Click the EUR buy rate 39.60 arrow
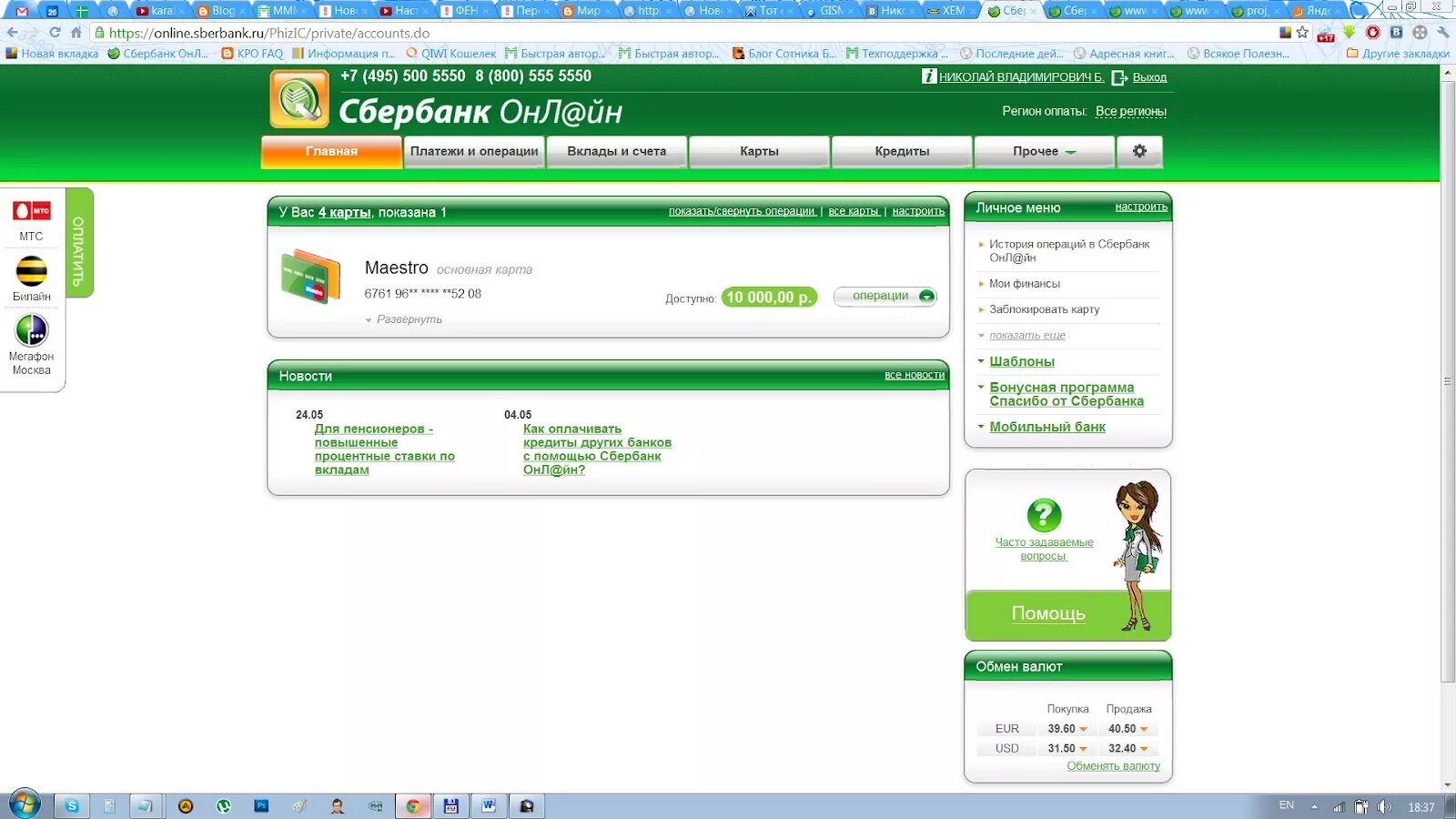Image resolution: width=1456 pixels, height=819 pixels. point(1083,729)
